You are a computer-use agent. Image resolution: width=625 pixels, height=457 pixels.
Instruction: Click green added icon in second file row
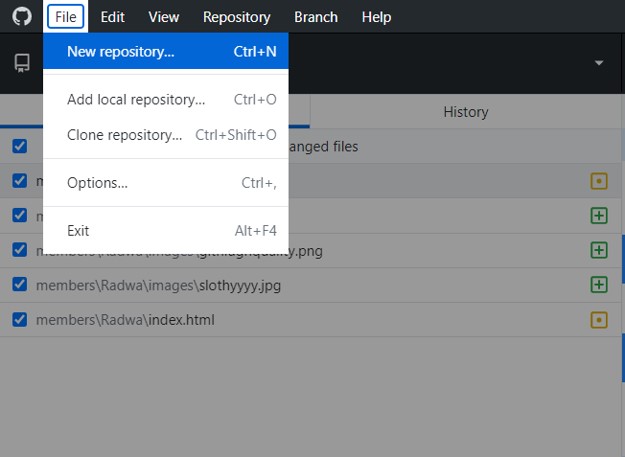coord(599,215)
